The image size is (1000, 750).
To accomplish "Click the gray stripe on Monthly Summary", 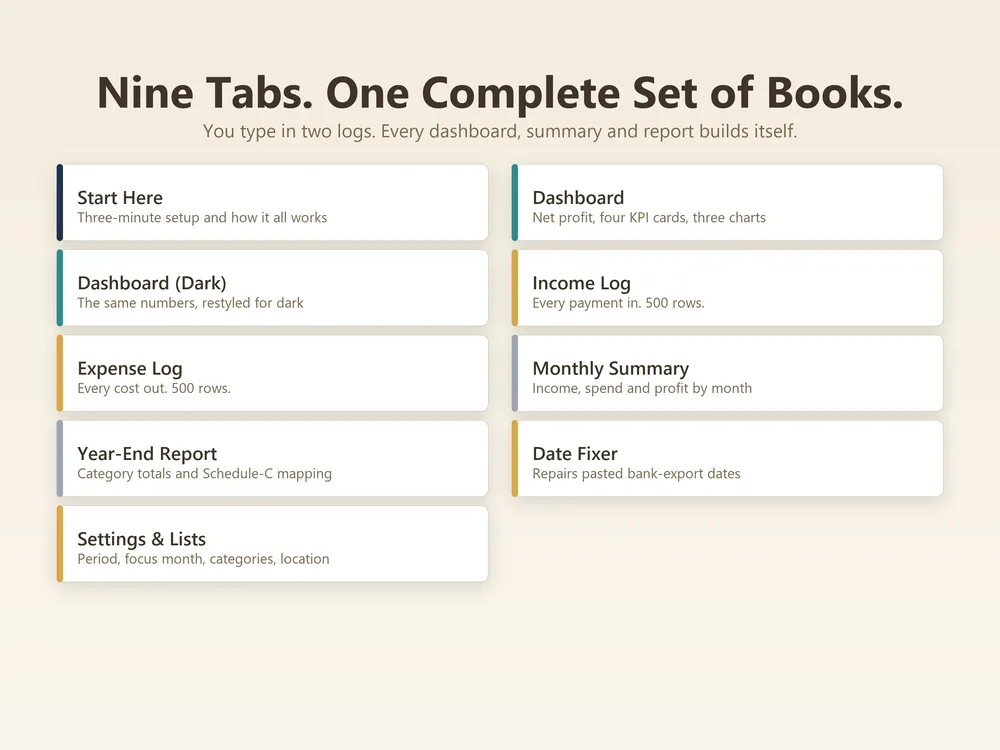I will (515, 374).
